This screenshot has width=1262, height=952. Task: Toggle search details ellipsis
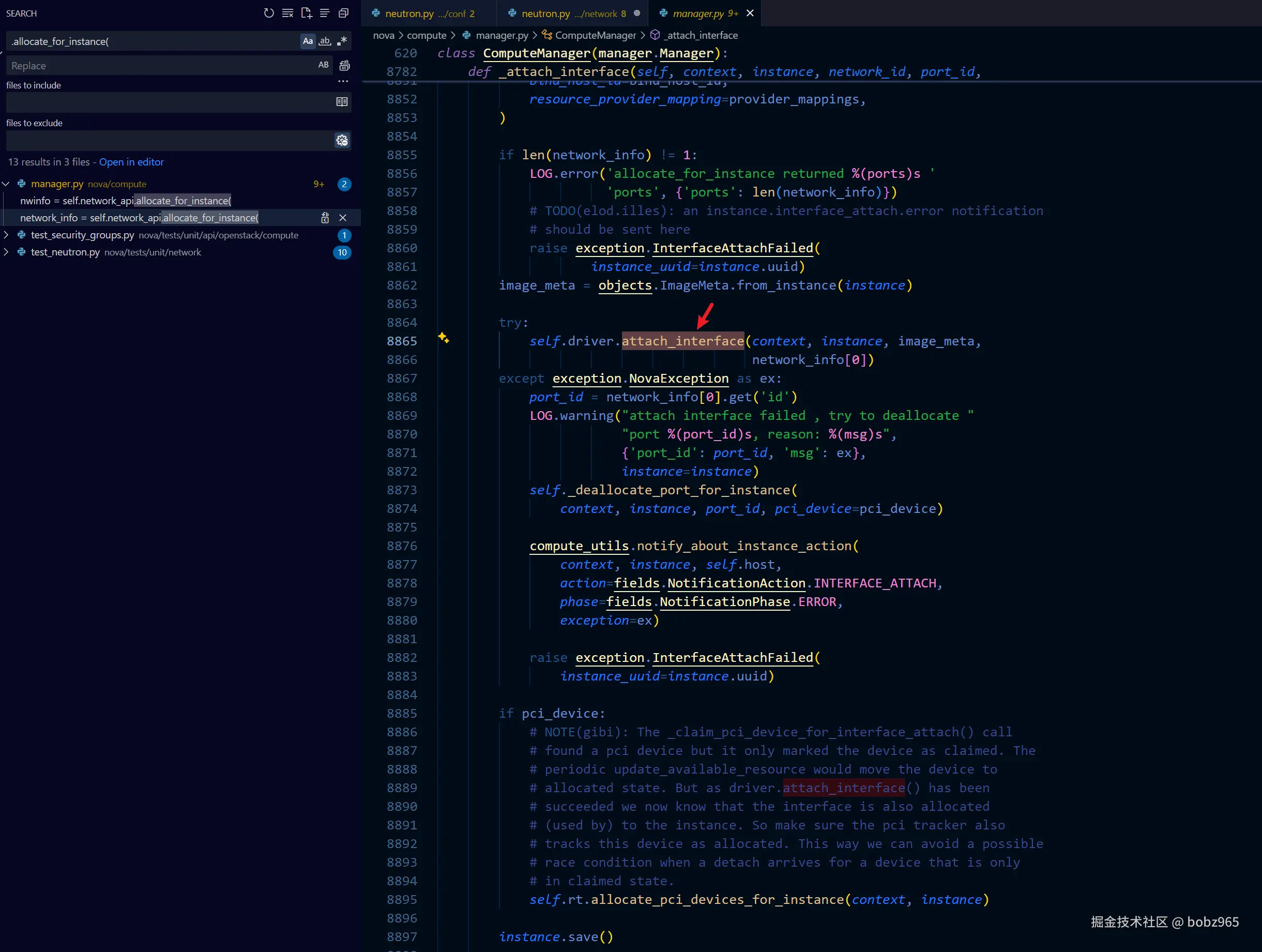[343, 82]
